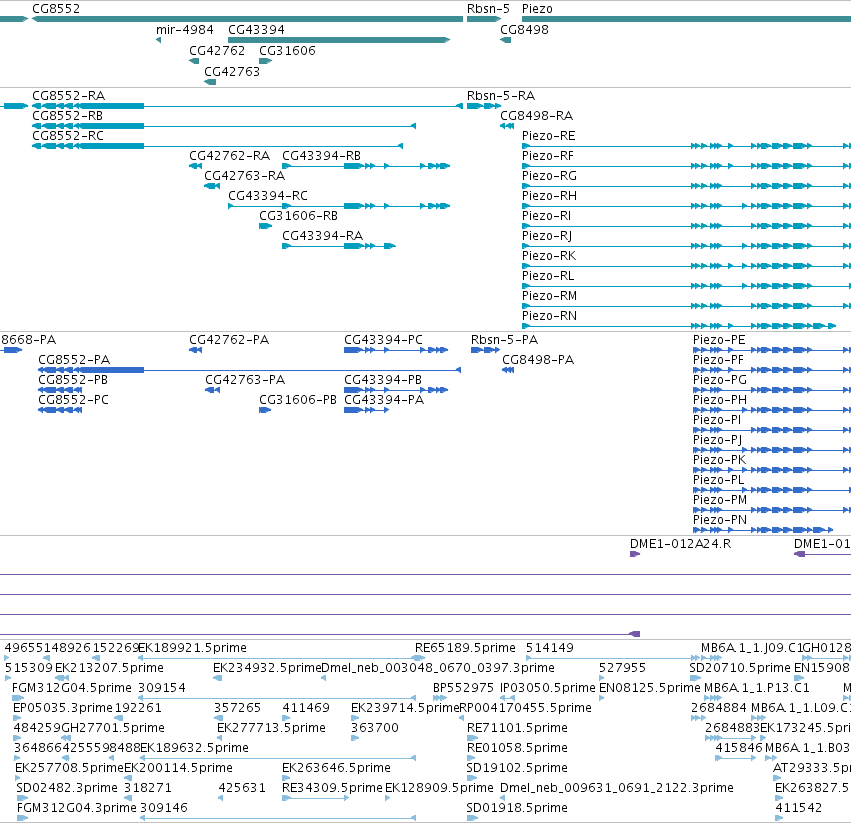
Task: Click the Piezo-RJ transcript label
Action: (547, 236)
